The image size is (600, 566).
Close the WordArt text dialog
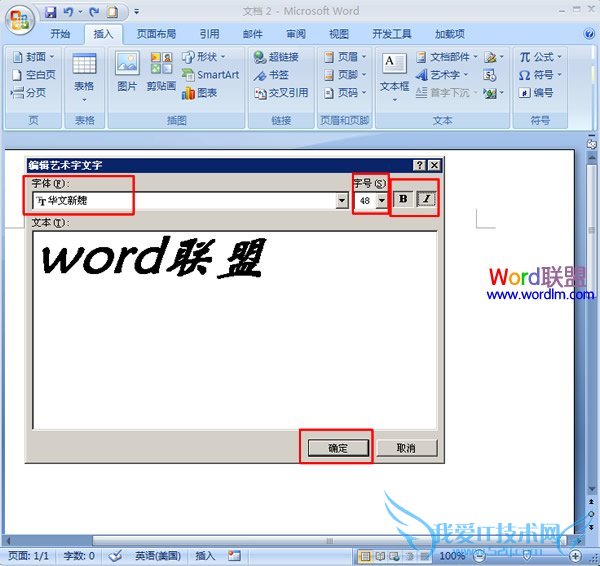click(x=434, y=165)
